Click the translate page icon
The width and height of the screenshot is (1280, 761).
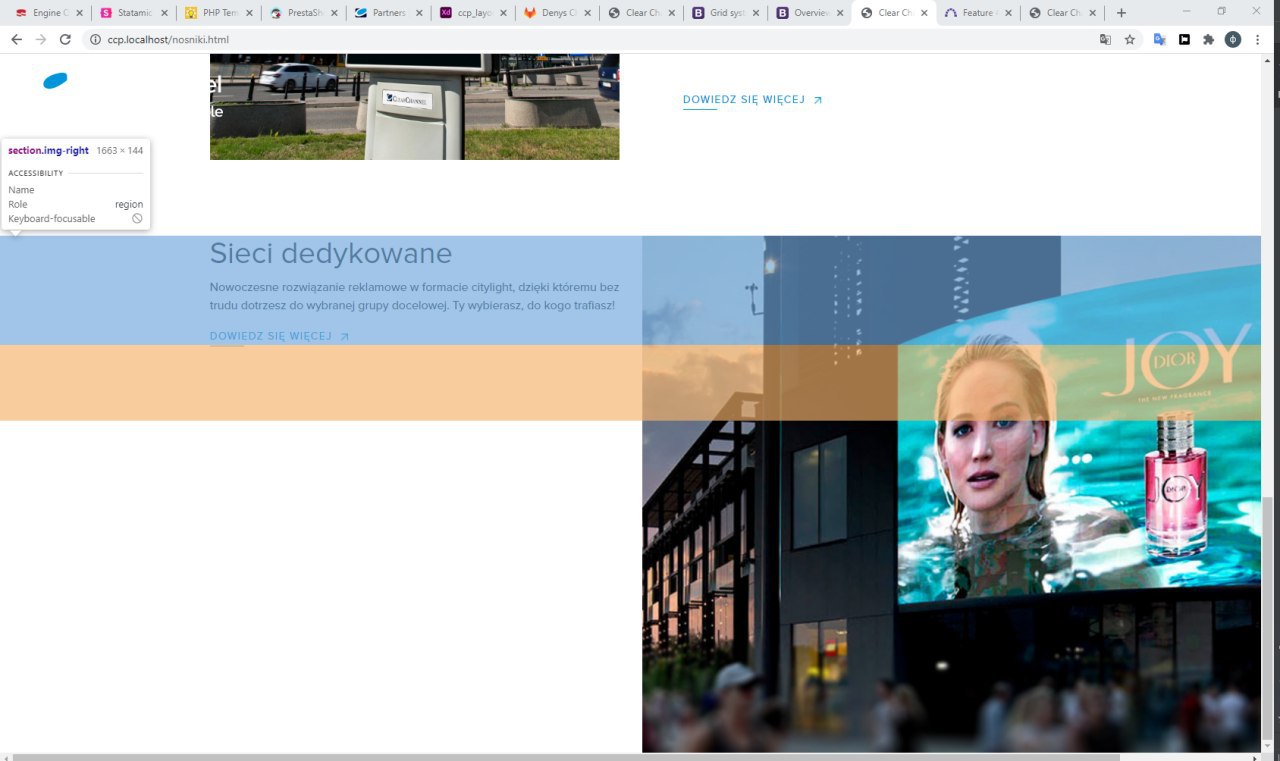(1105, 39)
